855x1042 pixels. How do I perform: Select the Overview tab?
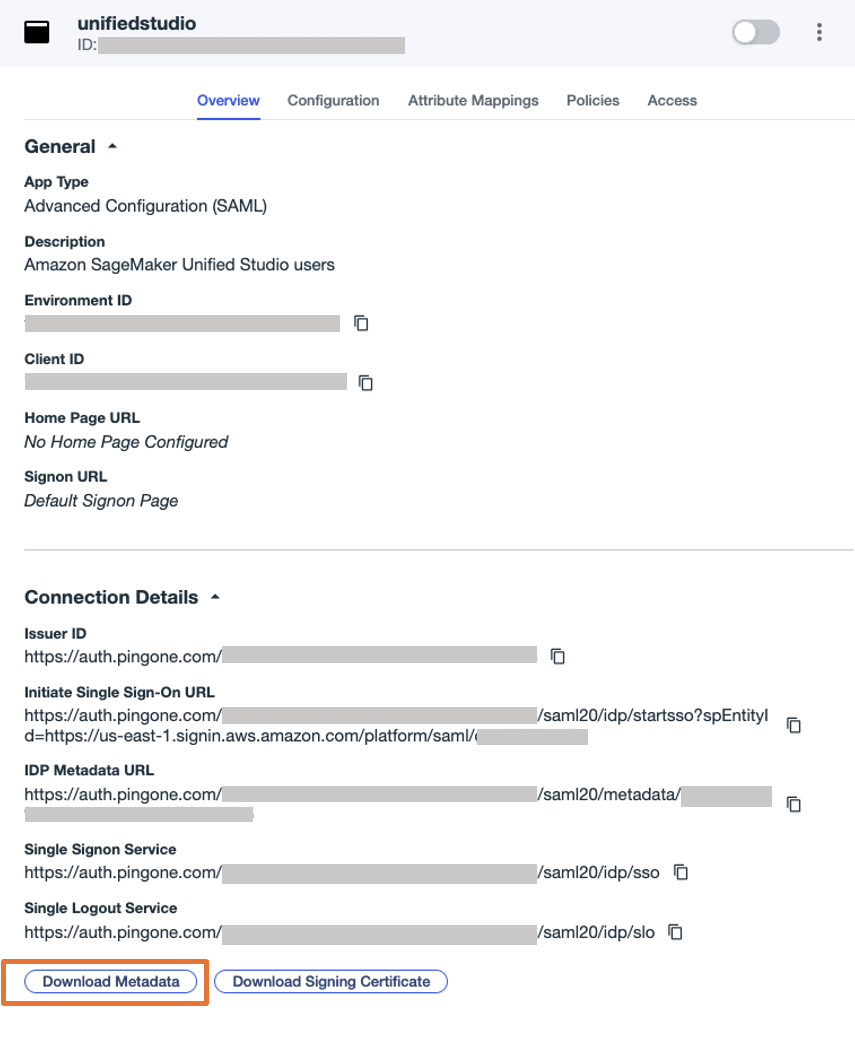click(228, 100)
